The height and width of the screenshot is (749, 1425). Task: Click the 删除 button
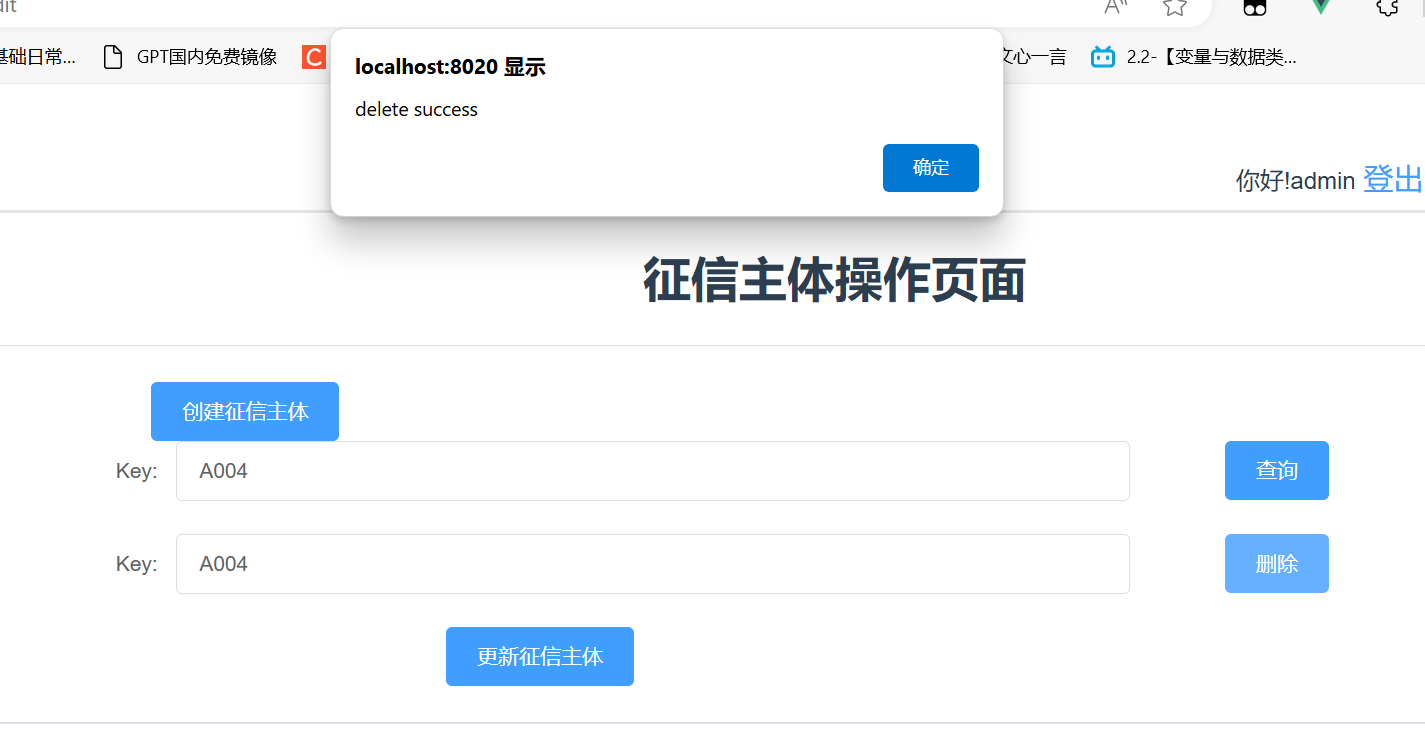[x=1276, y=563]
